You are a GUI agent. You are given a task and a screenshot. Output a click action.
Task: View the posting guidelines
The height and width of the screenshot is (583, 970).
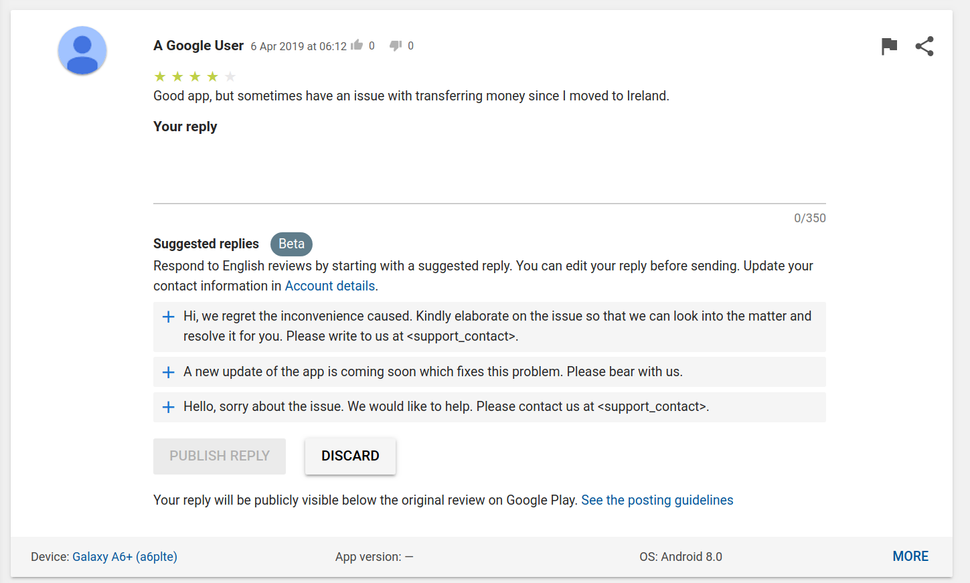click(657, 499)
